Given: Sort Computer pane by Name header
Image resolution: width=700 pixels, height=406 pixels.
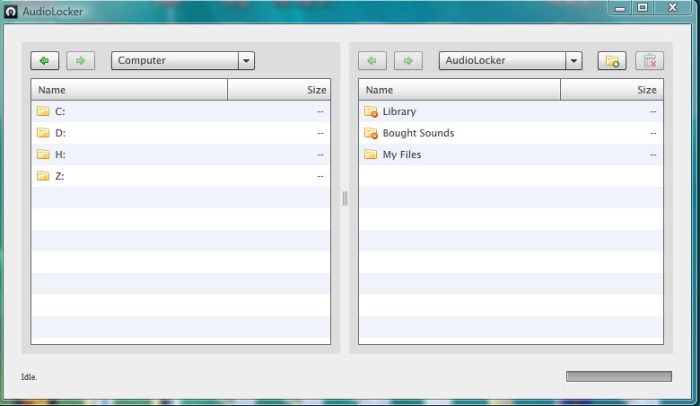Looking at the screenshot, I should pos(129,90).
